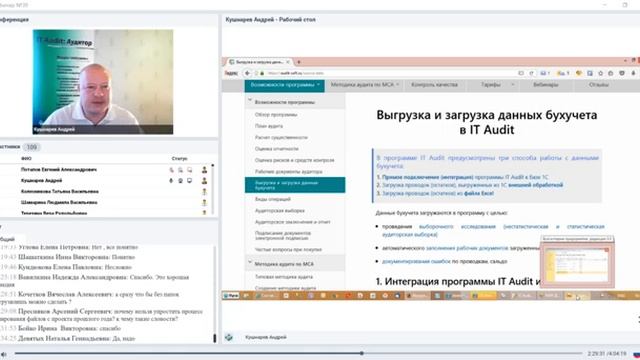Click the muted microphone icon in Потапов Евгений's row

pyautogui.click(x=171, y=170)
